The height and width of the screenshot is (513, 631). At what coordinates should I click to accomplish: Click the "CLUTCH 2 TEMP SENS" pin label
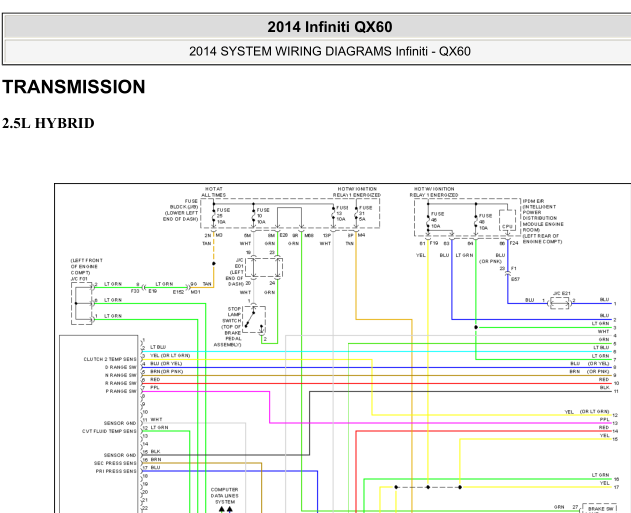click(x=109, y=359)
